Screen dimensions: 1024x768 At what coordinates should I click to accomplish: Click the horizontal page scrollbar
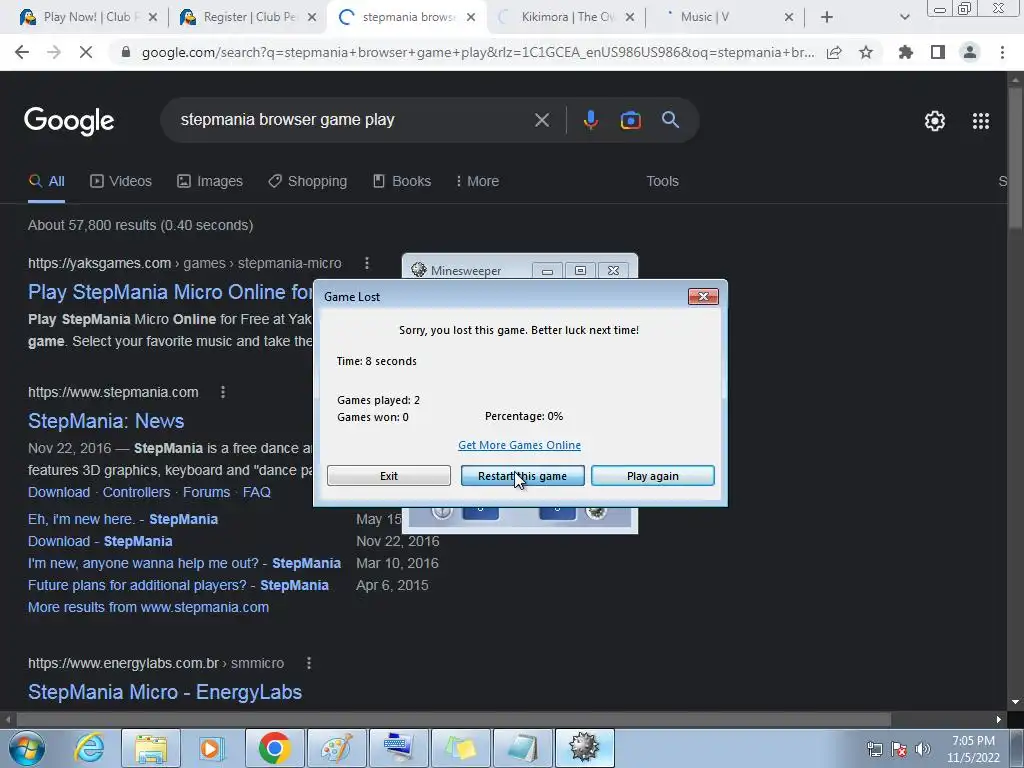click(453, 720)
